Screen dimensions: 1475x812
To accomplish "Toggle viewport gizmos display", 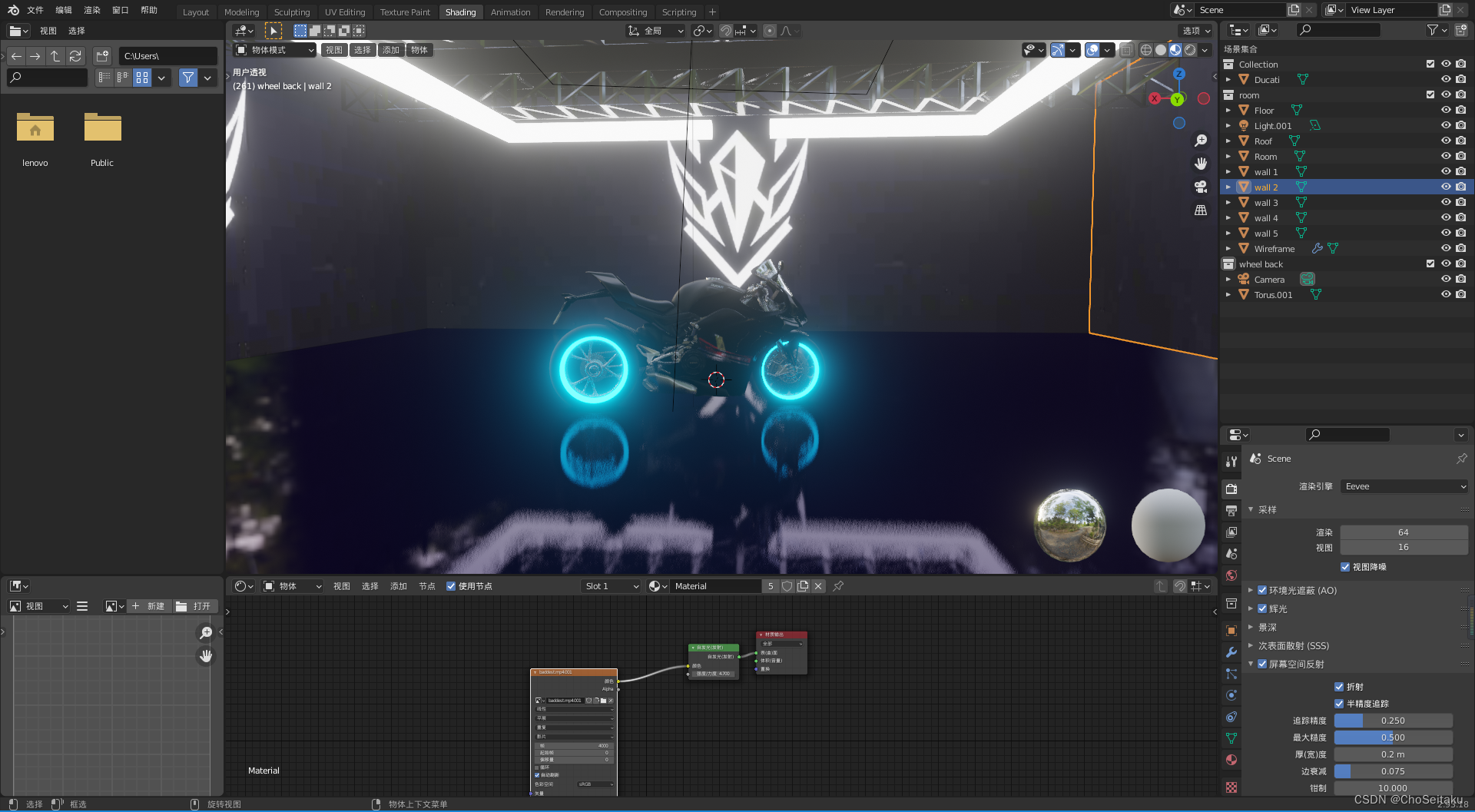I will (x=1058, y=50).
